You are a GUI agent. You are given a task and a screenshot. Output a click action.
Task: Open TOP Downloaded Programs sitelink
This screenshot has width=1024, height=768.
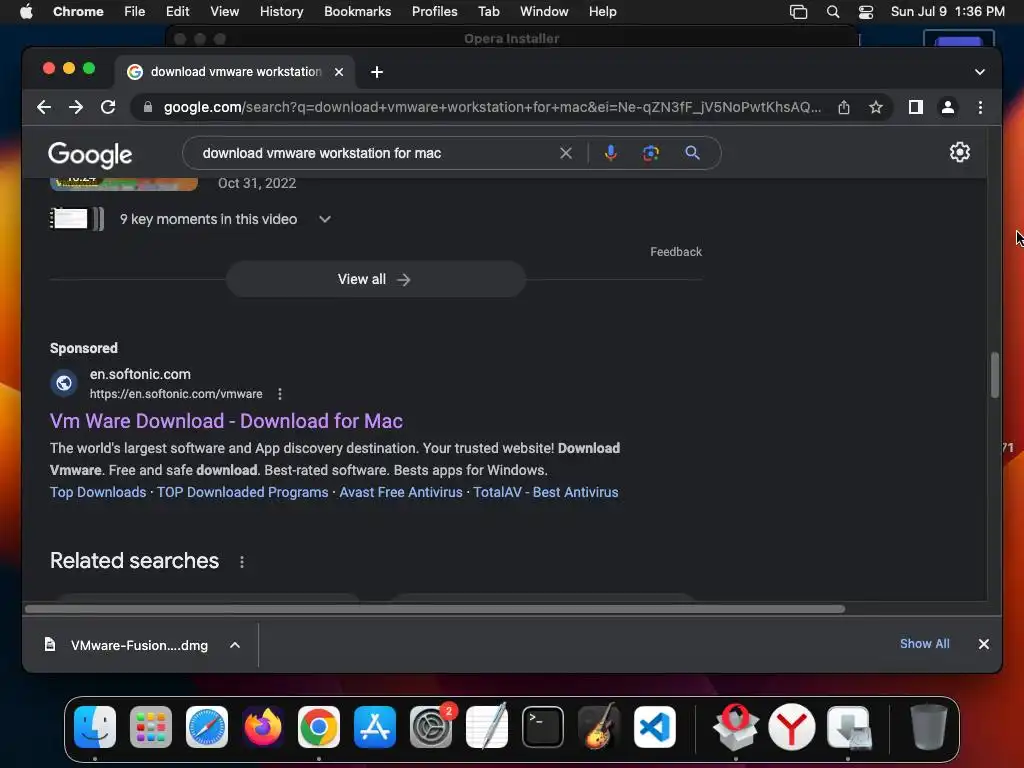[x=242, y=492]
